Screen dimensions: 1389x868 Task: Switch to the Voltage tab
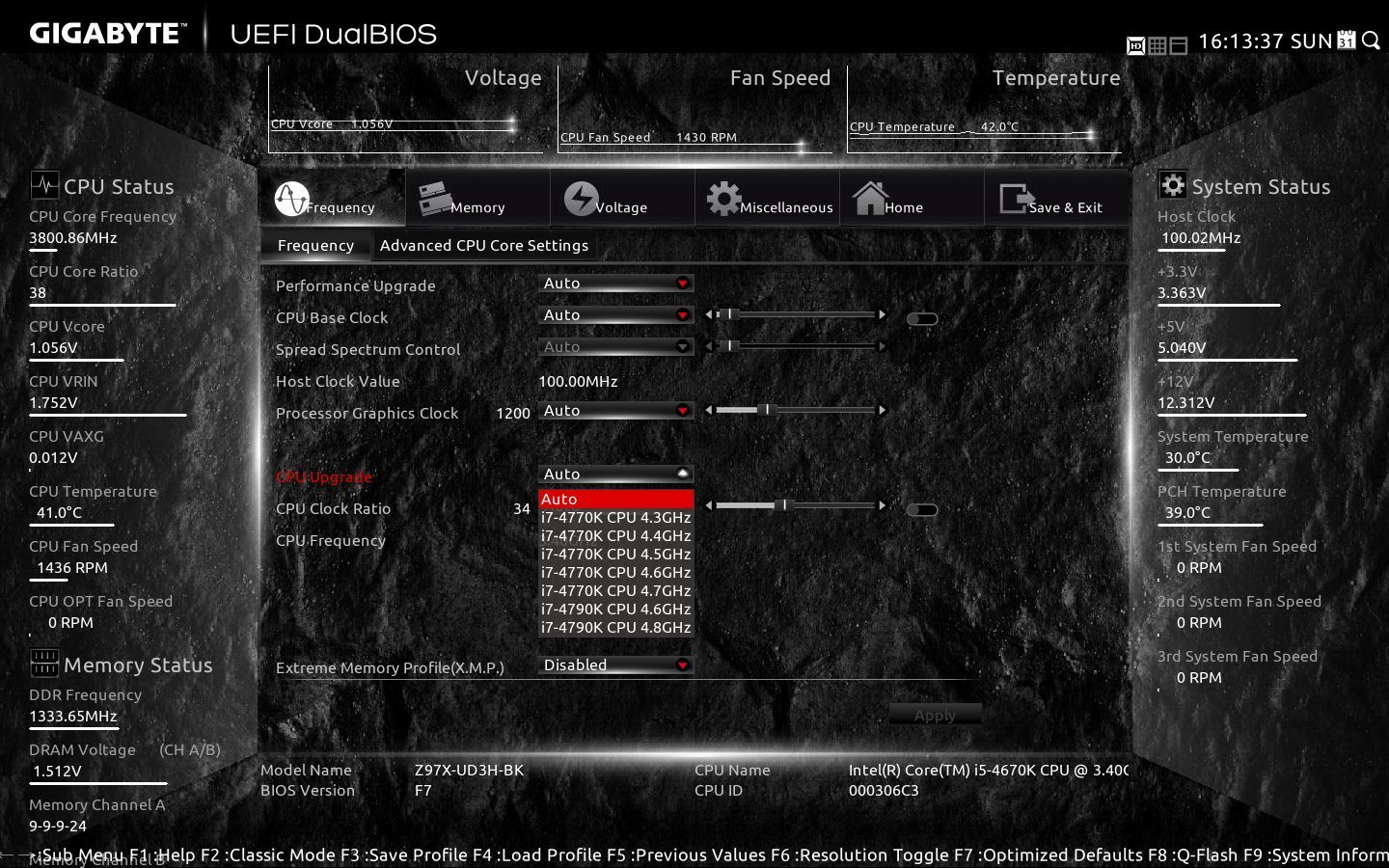point(622,199)
